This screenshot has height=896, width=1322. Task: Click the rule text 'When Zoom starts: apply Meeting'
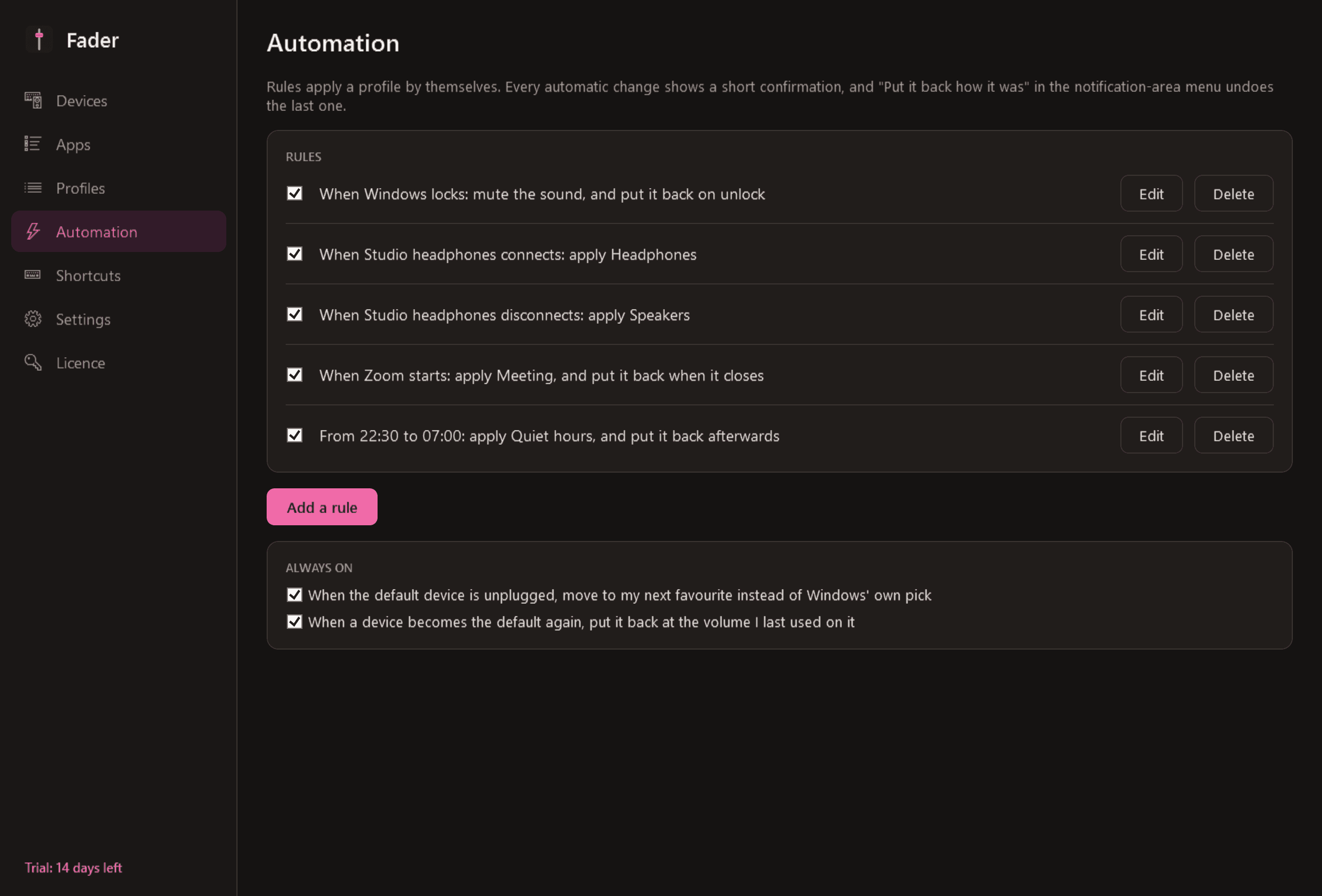436,376
